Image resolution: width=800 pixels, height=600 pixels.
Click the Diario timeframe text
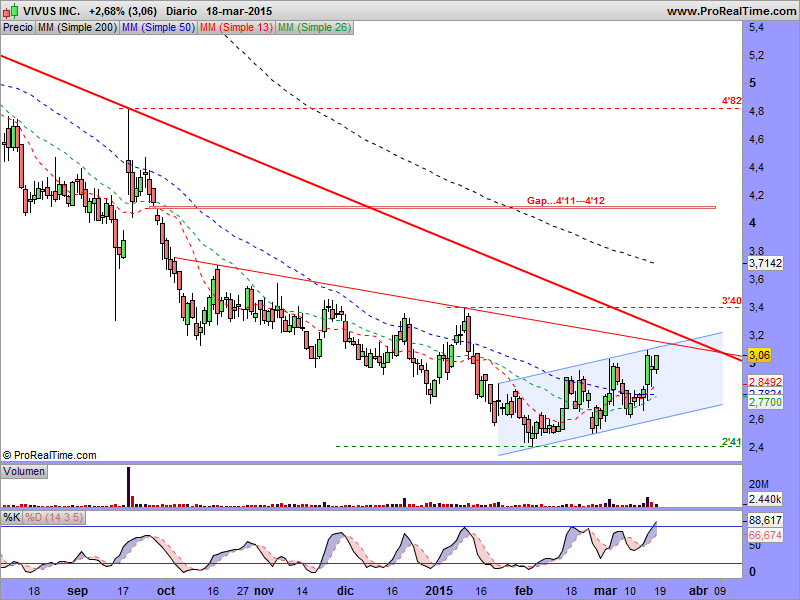coord(181,11)
